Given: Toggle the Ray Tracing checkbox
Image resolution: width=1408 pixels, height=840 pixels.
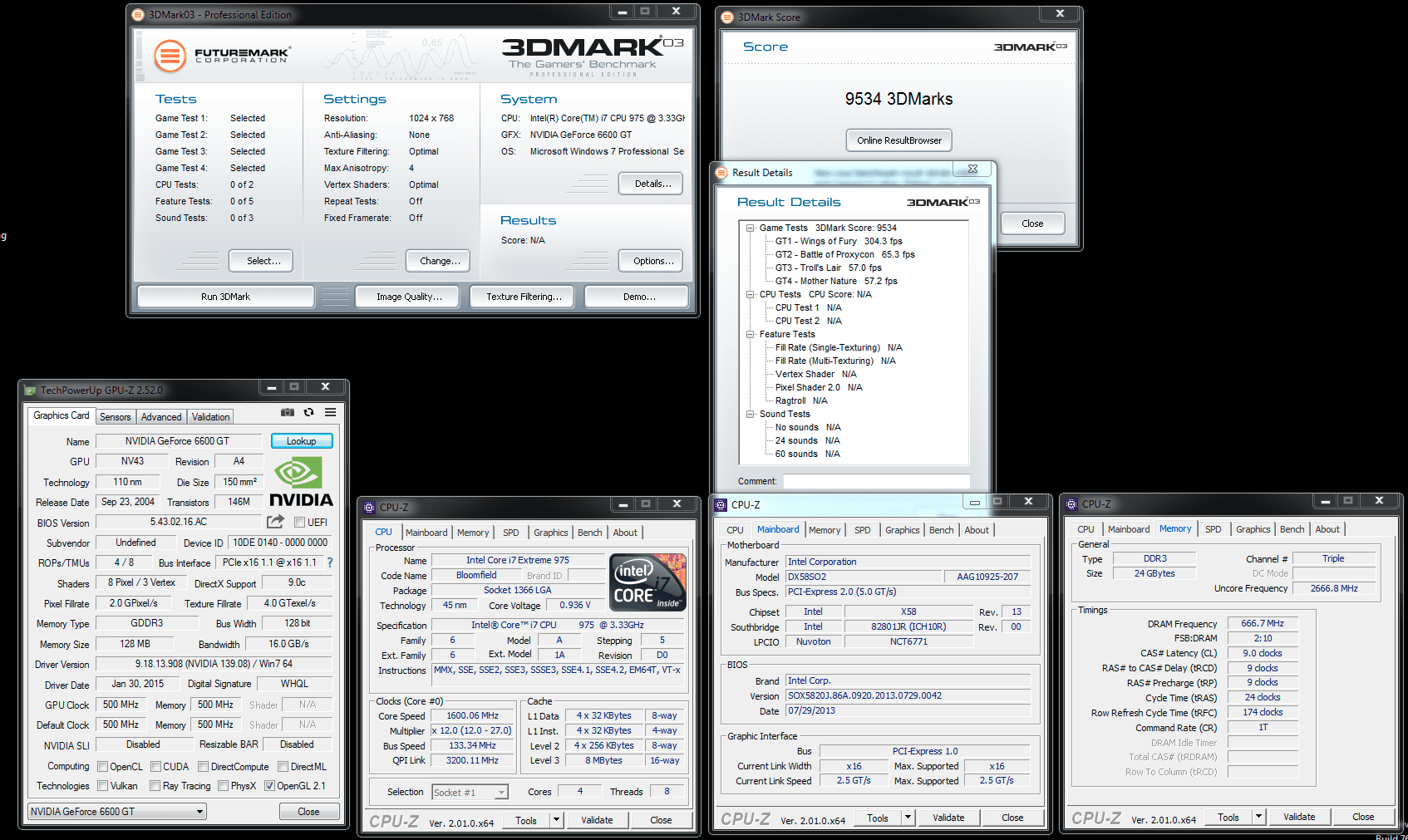Looking at the screenshot, I should click(x=155, y=785).
